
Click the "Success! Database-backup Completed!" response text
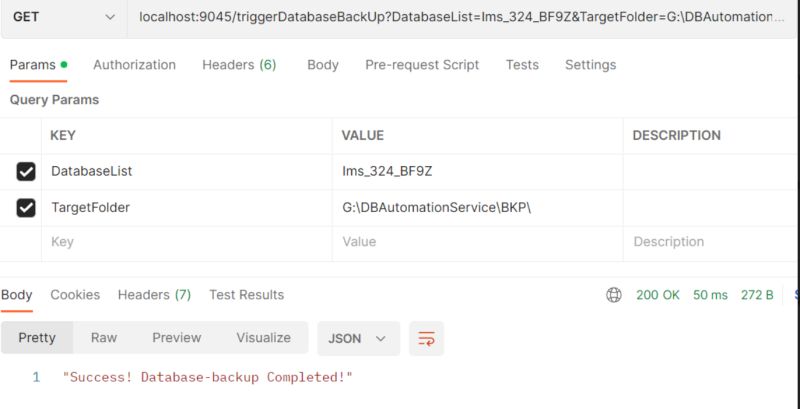(x=208, y=378)
